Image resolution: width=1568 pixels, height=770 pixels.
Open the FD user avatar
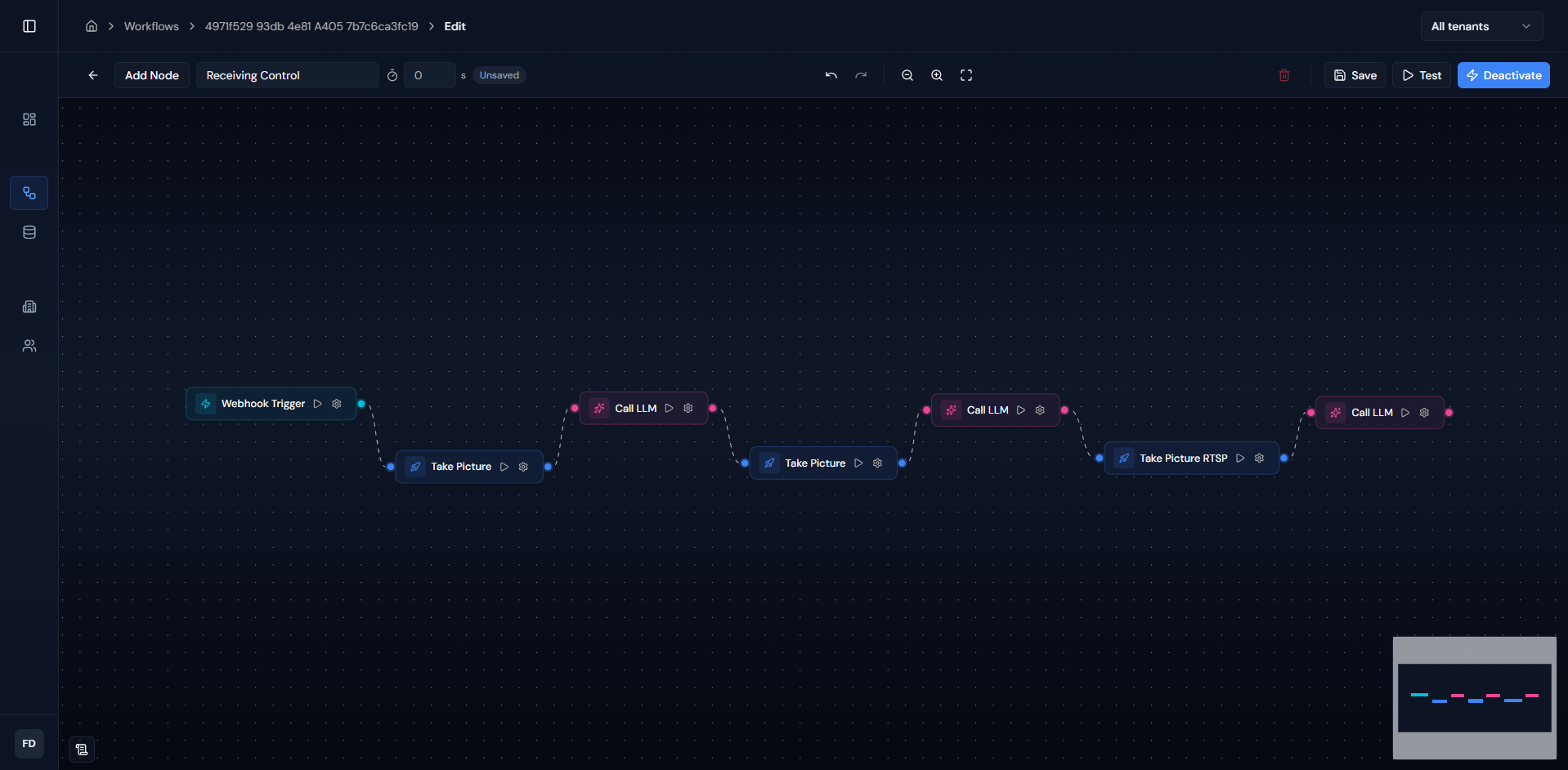coord(29,744)
